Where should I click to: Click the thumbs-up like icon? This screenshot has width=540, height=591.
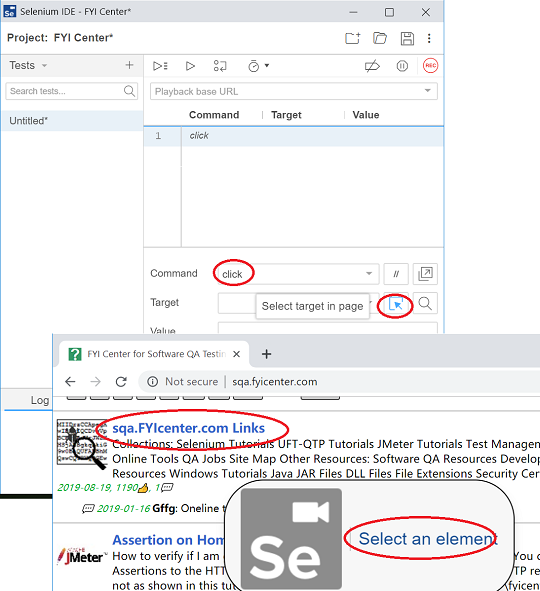[x=143, y=488]
